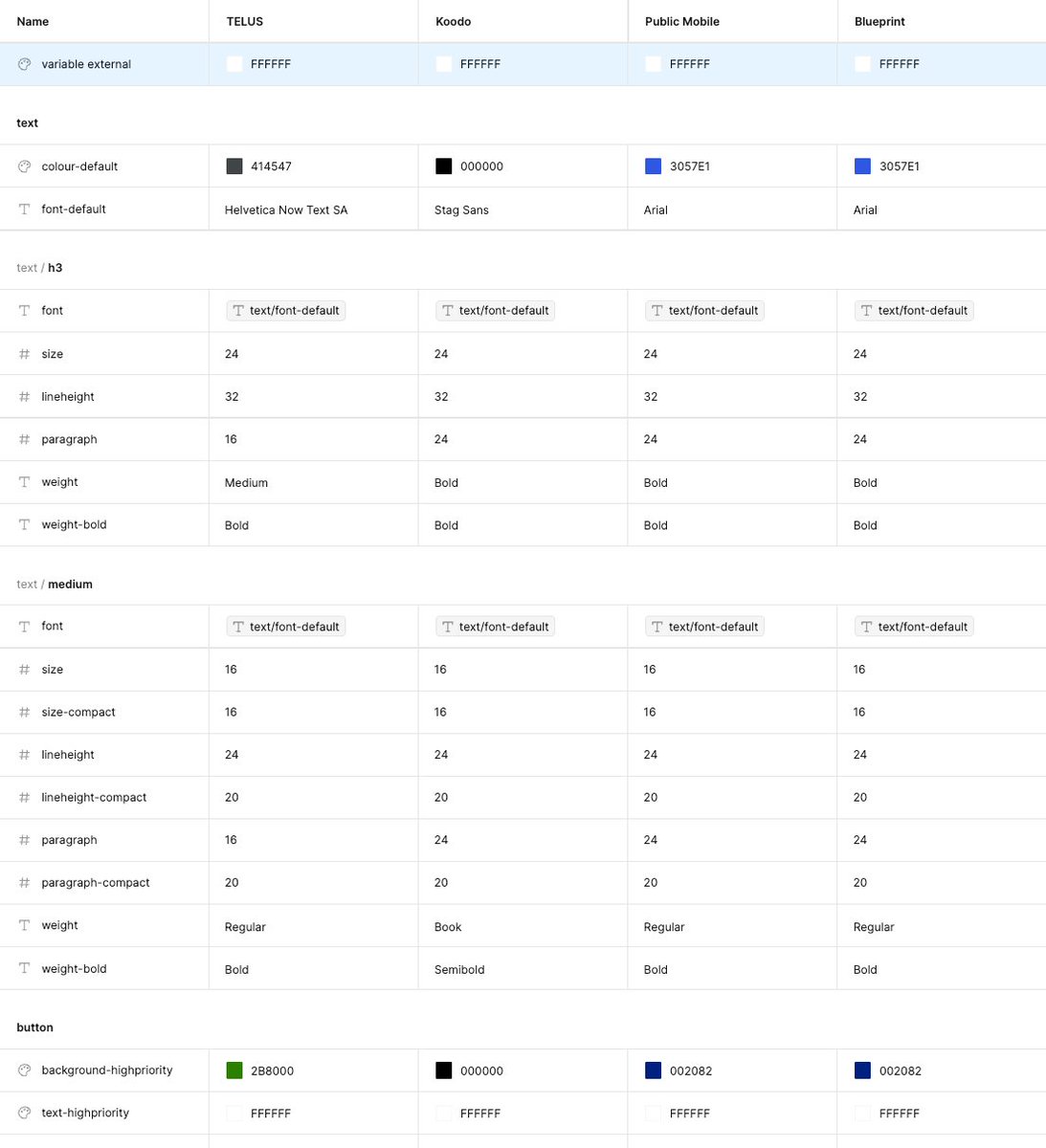Click TELUS 414547 colour-default swatch

coord(234,166)
